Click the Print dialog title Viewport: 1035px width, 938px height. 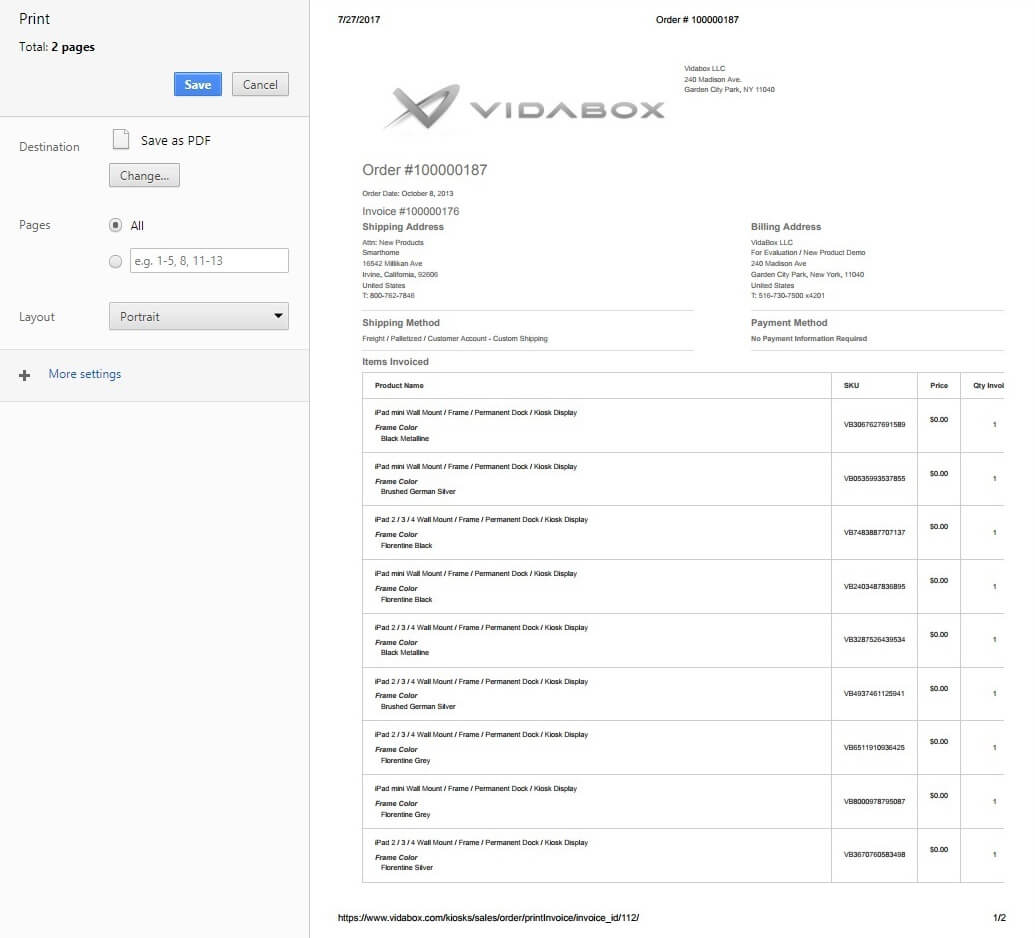point(34,18)
